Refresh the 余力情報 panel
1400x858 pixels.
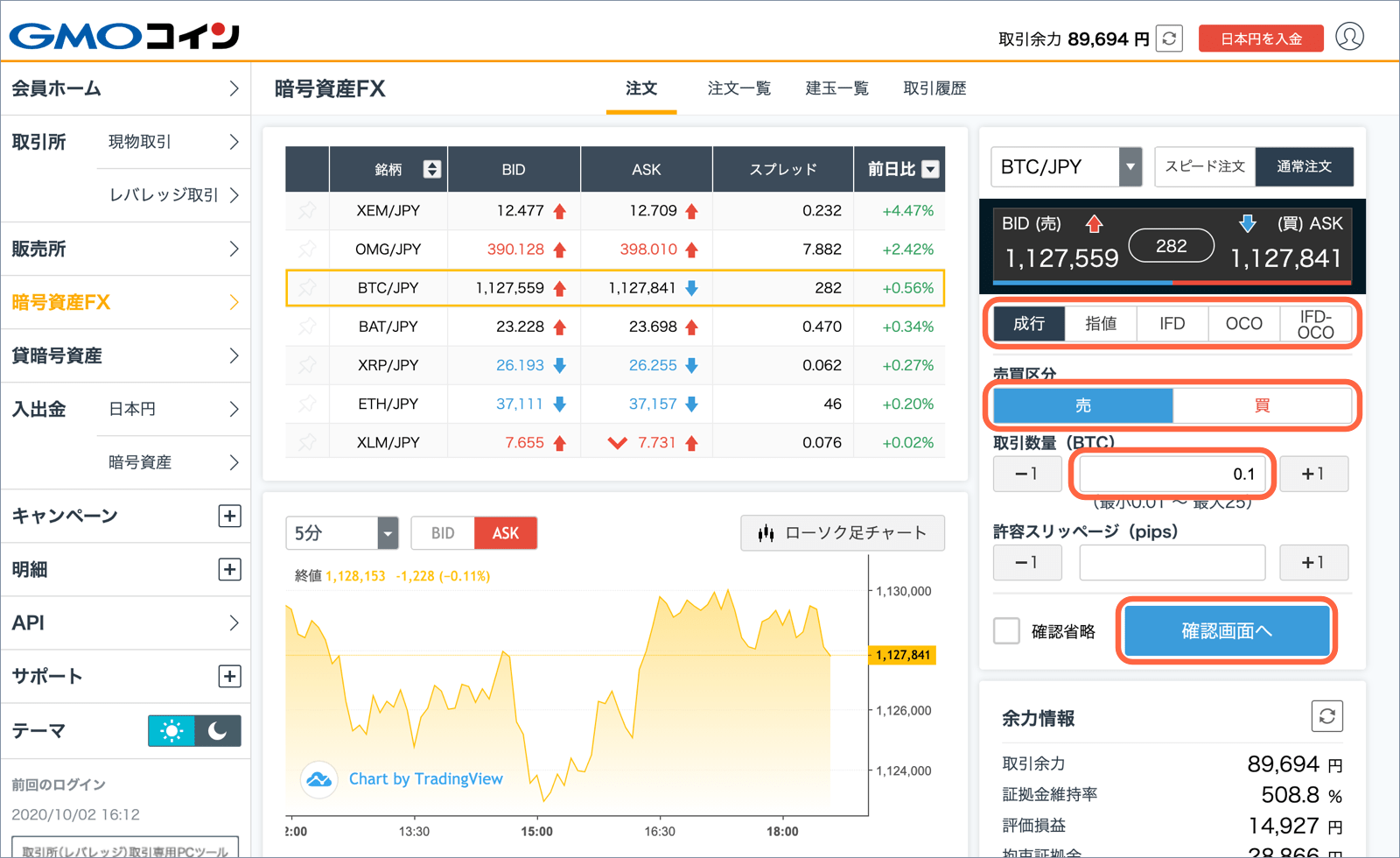[x=1327, y=716]
